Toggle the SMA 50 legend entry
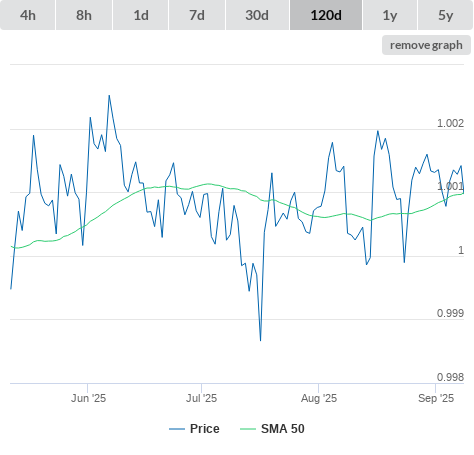Image resolution: width=474 pixels, height=455 pixels. [283, 429]
